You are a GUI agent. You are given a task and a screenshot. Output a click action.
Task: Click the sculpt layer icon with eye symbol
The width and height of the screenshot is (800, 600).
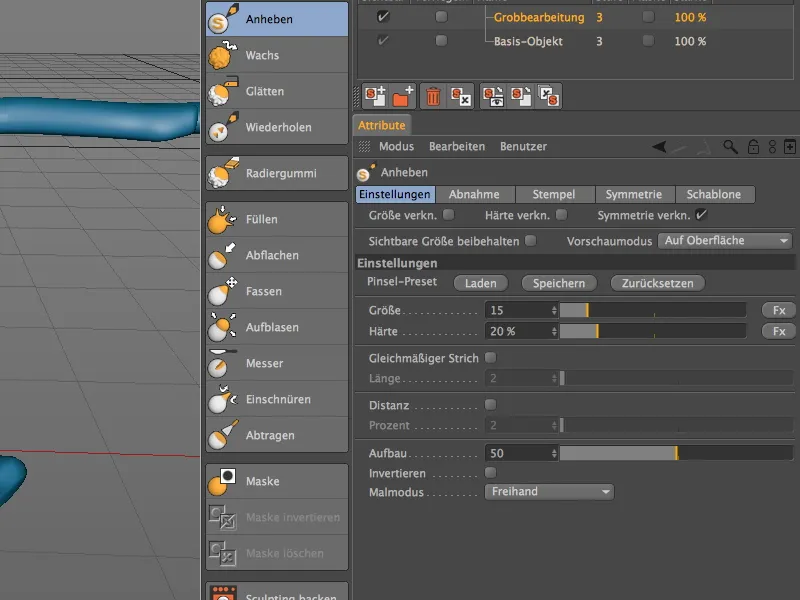[x=493, y=96]
